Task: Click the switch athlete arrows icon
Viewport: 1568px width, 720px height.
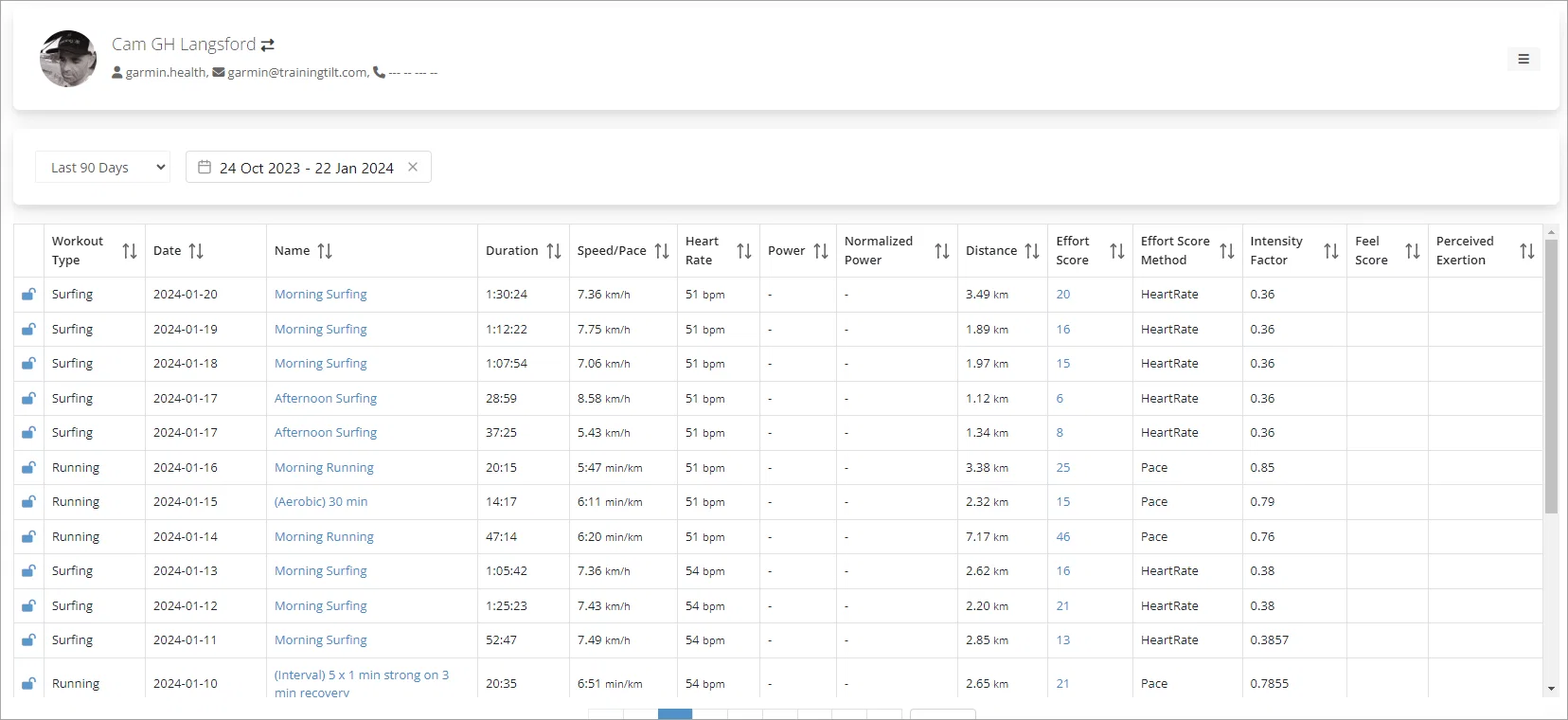Action: point(268,45)
